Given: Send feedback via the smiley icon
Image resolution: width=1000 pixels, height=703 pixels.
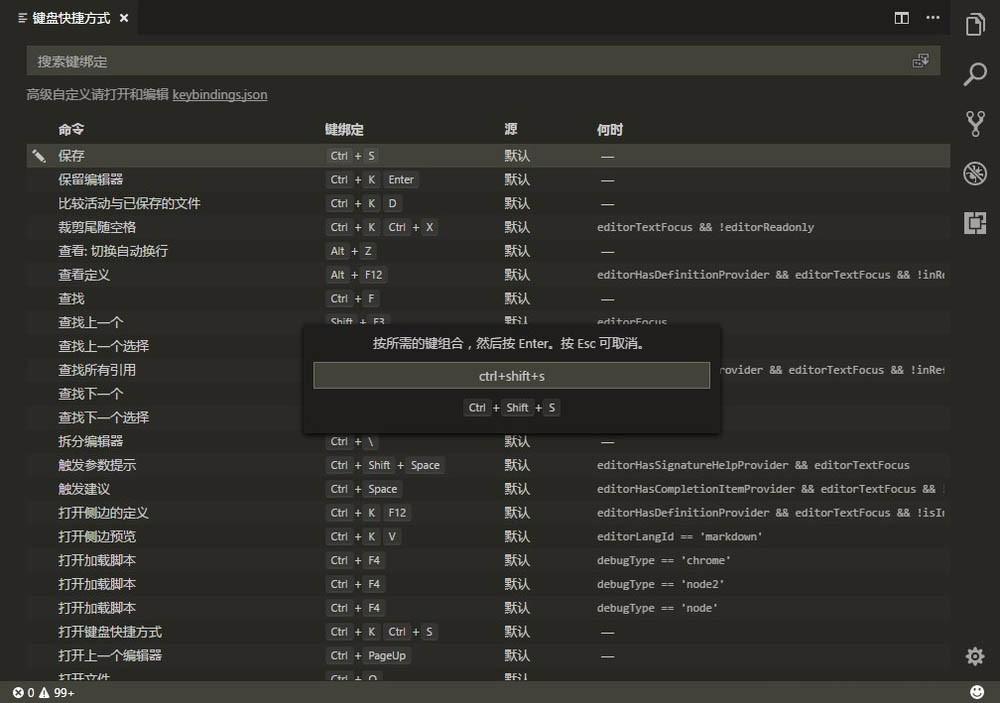Looking at the screenshot, I should 977,690.
